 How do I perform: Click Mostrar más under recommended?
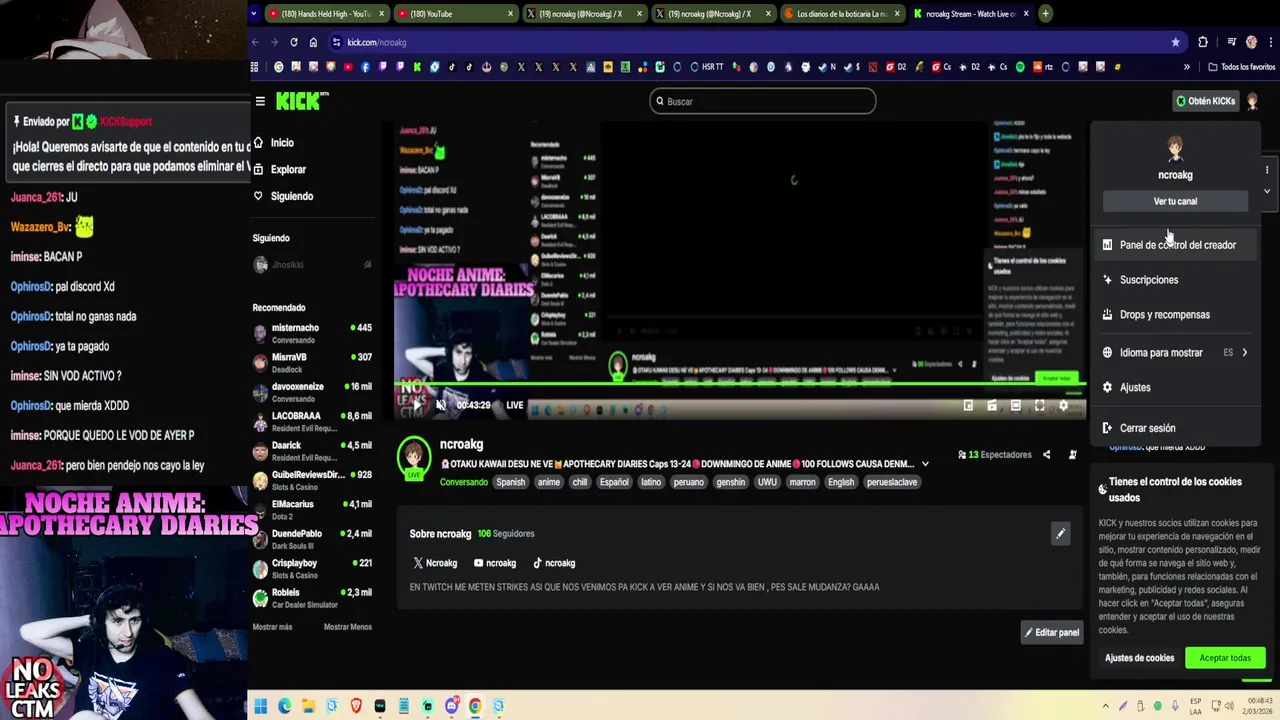272,627
